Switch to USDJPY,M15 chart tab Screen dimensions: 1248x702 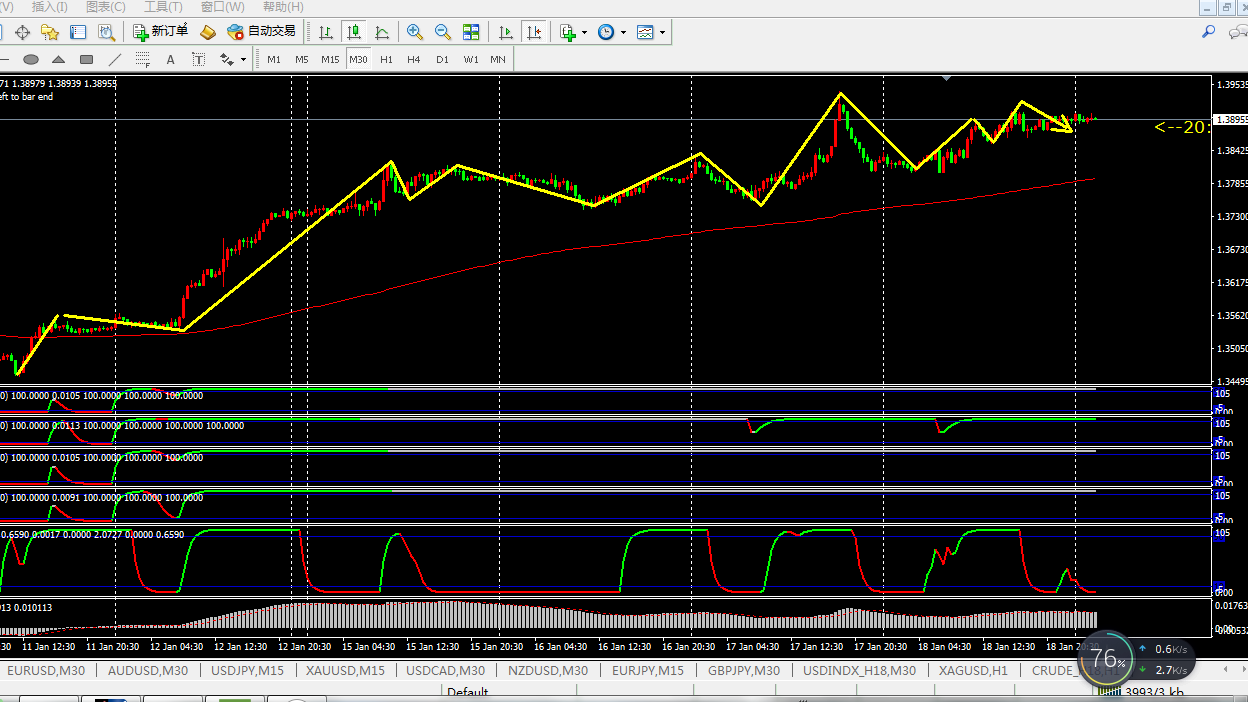[247, 671]
